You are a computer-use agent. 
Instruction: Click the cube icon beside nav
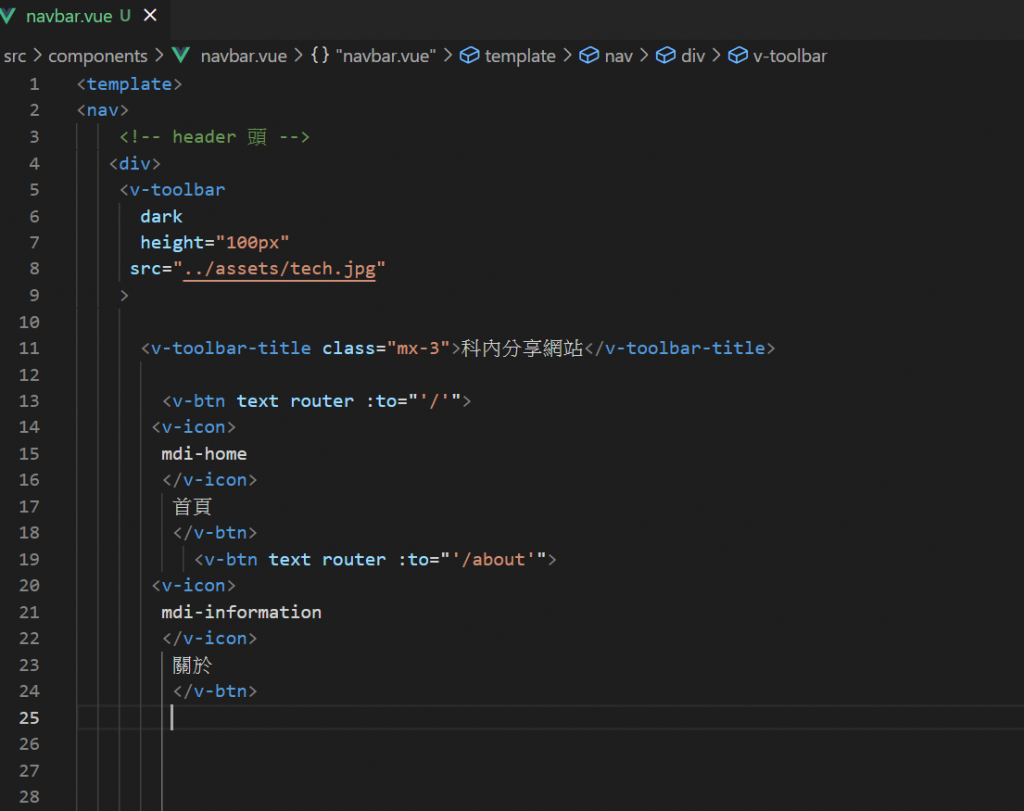pos(588,56)
